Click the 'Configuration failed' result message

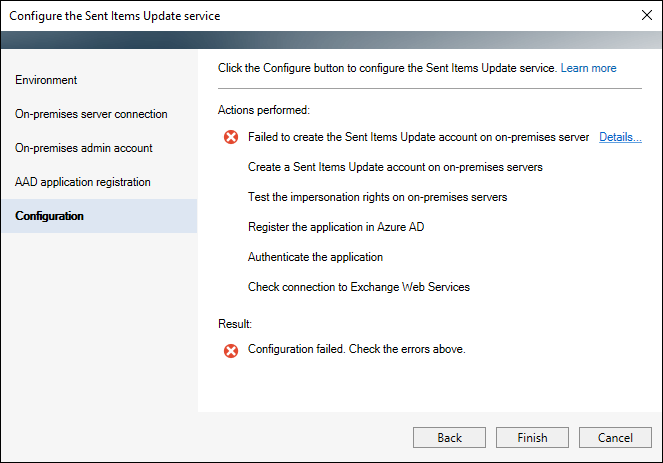click(356, 349)
